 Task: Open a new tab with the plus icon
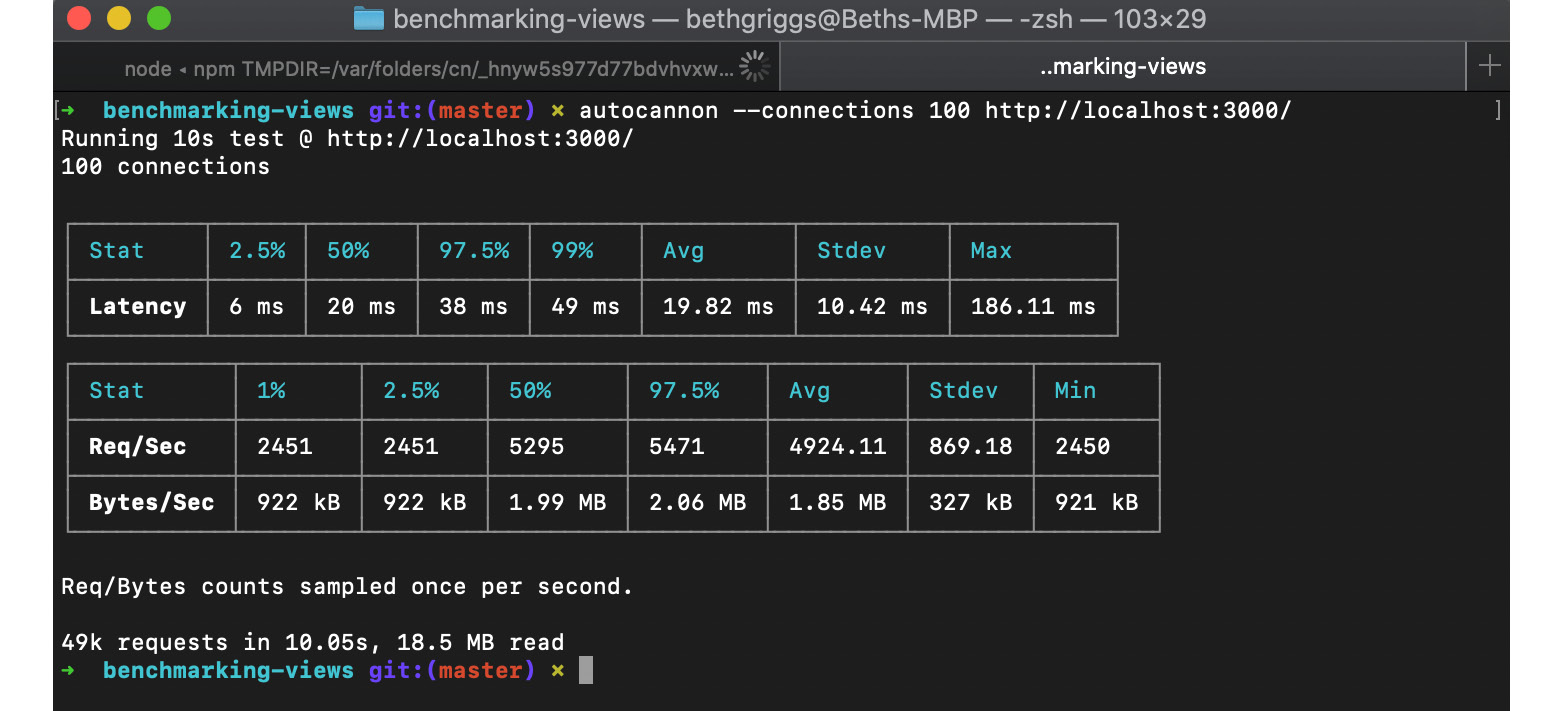[1489, 65]
